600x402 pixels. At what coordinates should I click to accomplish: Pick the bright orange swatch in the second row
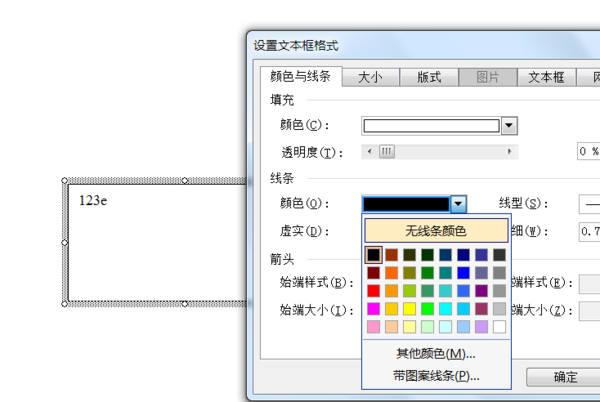[x=391, y=273]
